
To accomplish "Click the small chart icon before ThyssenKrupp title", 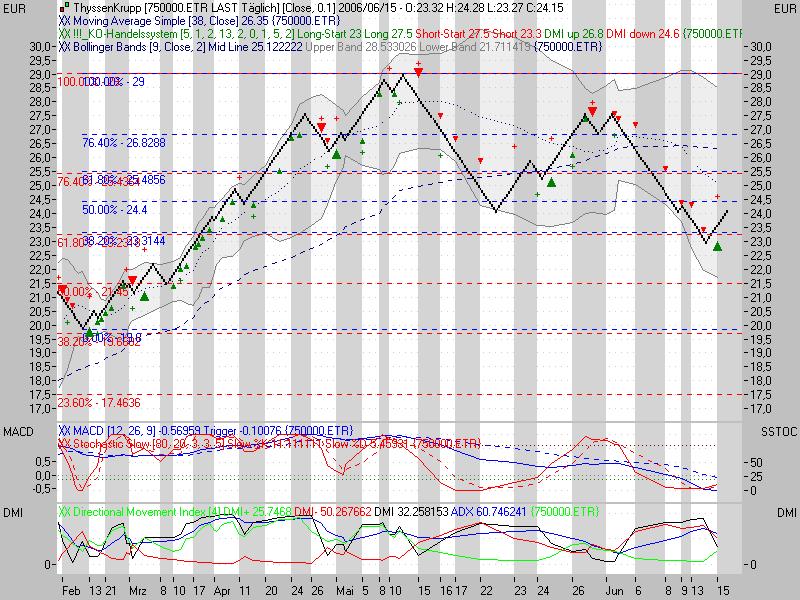I will pos(64,8).
